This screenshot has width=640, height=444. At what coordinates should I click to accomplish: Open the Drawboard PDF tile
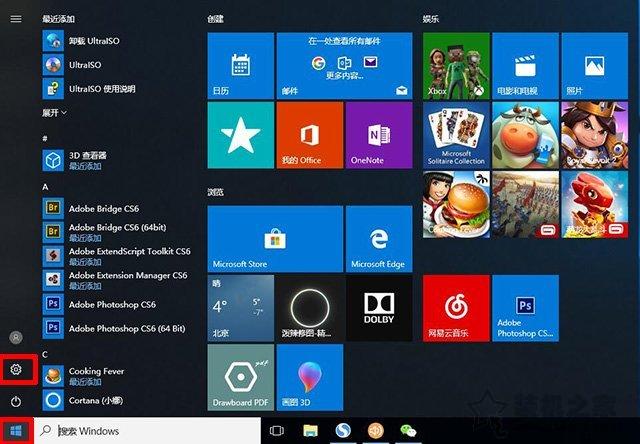pyautogui.click(x=241, y=377)
